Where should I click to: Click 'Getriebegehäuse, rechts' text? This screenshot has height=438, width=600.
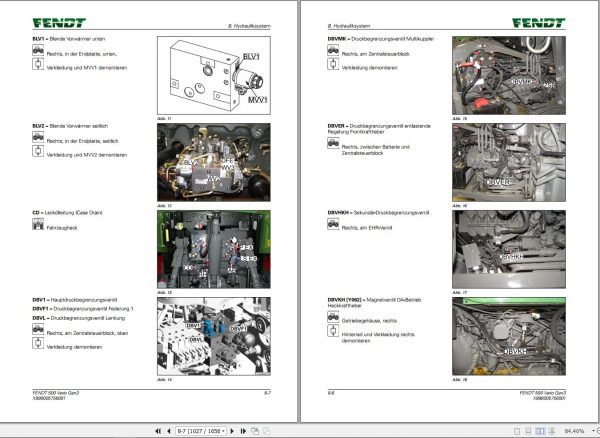click(x=369, y=321)
